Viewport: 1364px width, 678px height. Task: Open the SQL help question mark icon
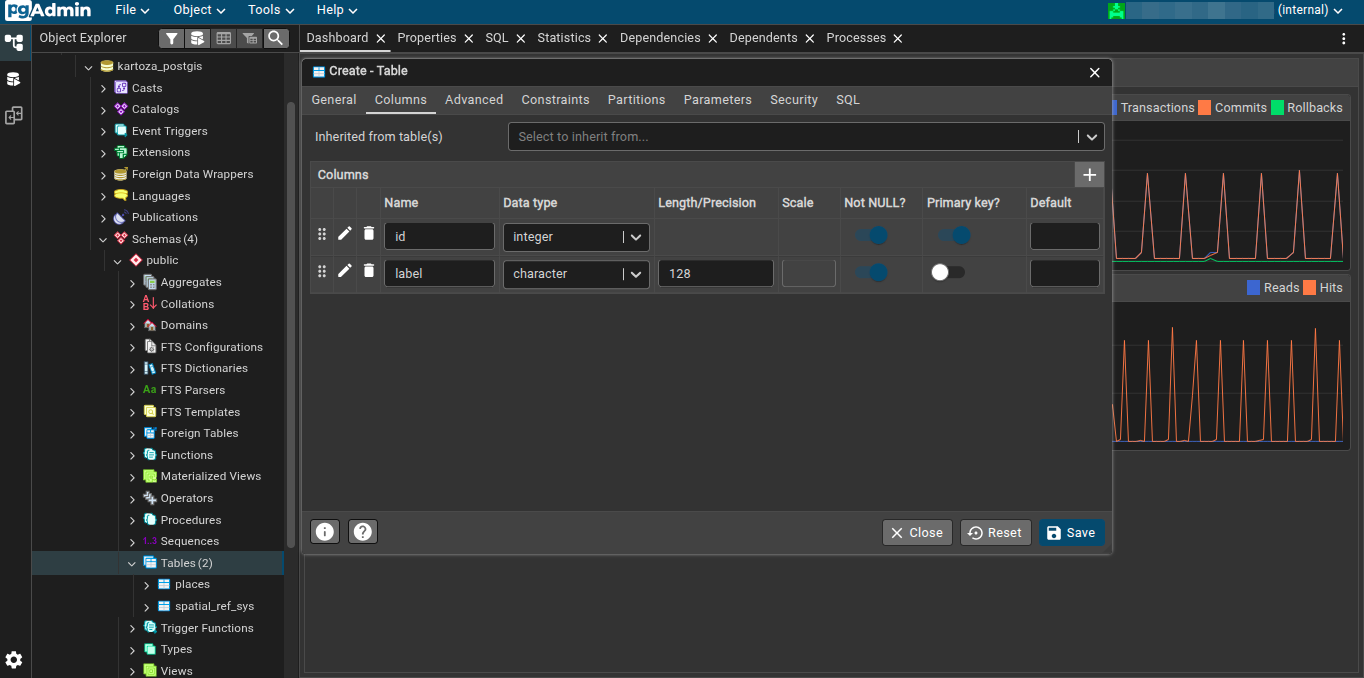click(362, 531)
